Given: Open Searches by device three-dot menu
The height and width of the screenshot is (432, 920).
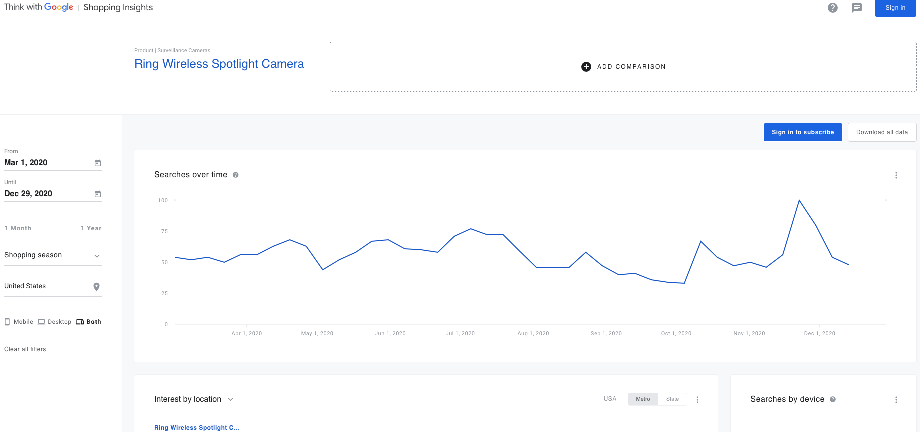Looking at the screenshot, I should pyautogui.click(x=896, y=399).
